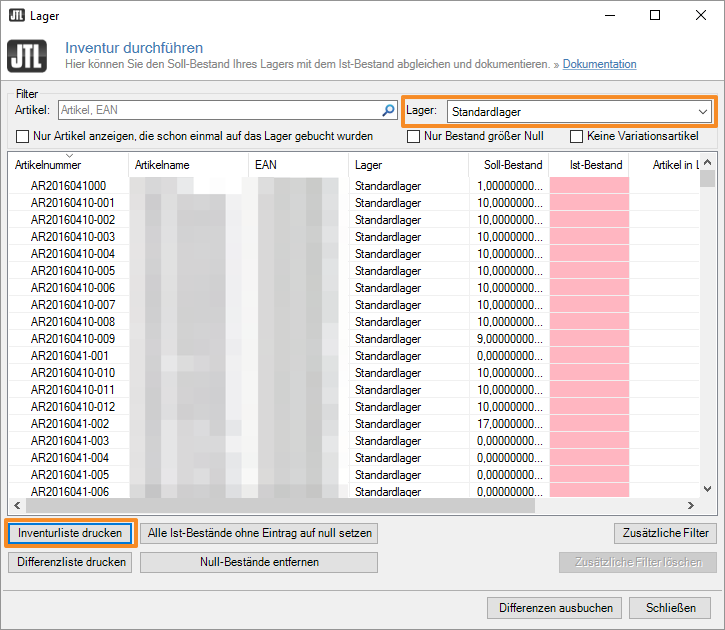Toggle 'Nur Bestand größer Null' checkbox

coord(413,136)
